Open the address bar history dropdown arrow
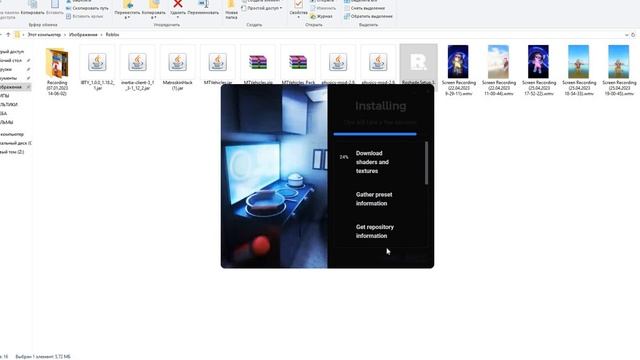 coord(627,35)
